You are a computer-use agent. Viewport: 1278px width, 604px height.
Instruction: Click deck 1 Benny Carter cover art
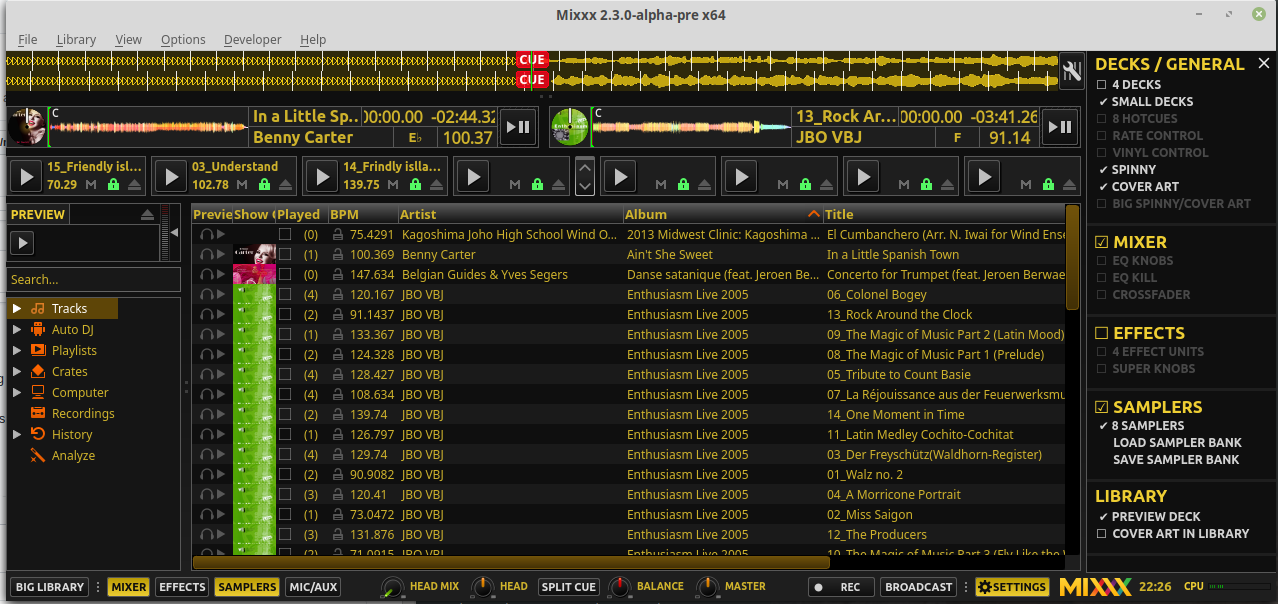[27, 127]
